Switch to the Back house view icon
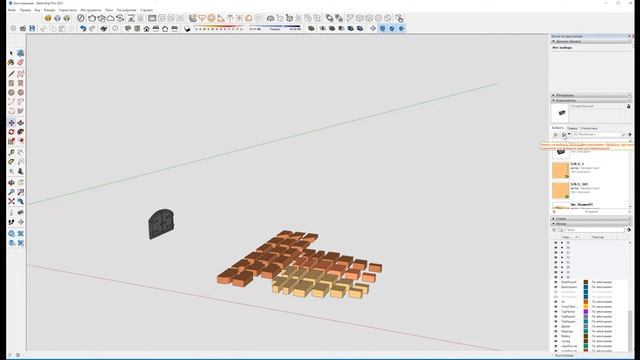 pyautogui.click(x=165, y=29)
